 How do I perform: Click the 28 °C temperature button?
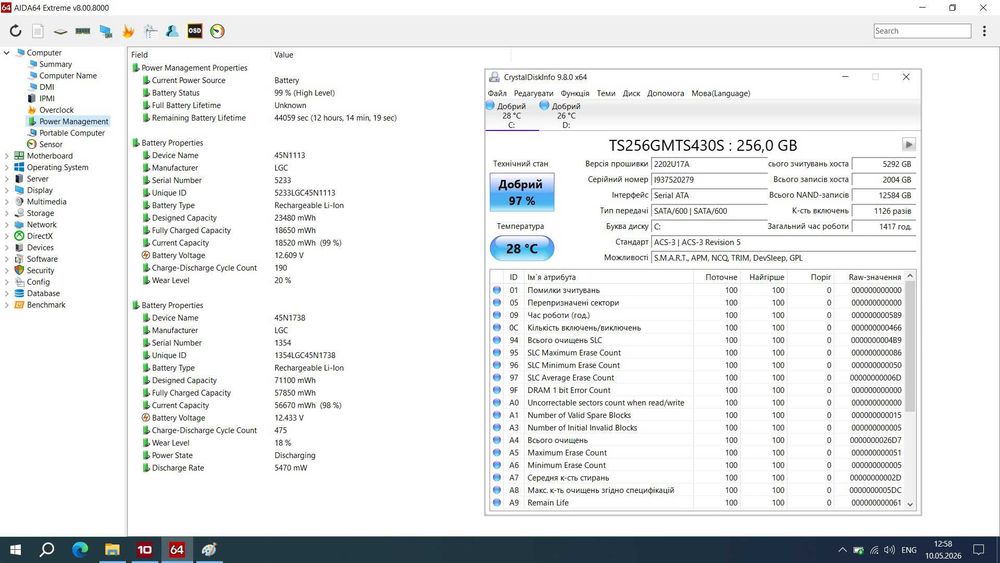tap(522, 249)
